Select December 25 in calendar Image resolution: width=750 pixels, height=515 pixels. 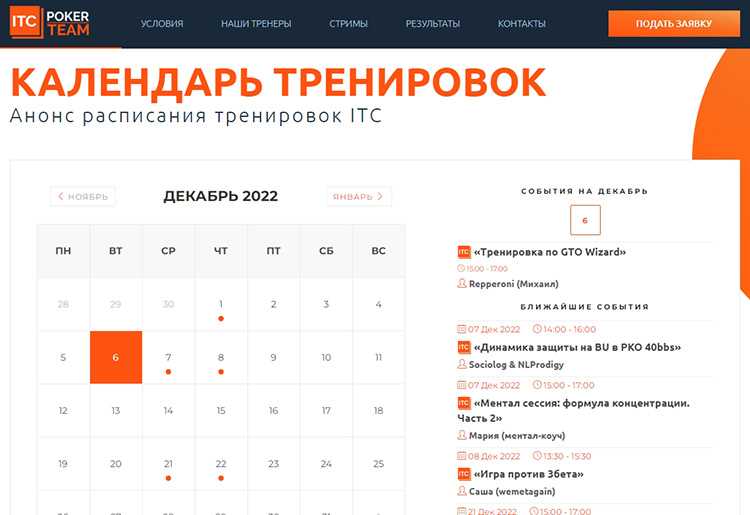[378, 464]
